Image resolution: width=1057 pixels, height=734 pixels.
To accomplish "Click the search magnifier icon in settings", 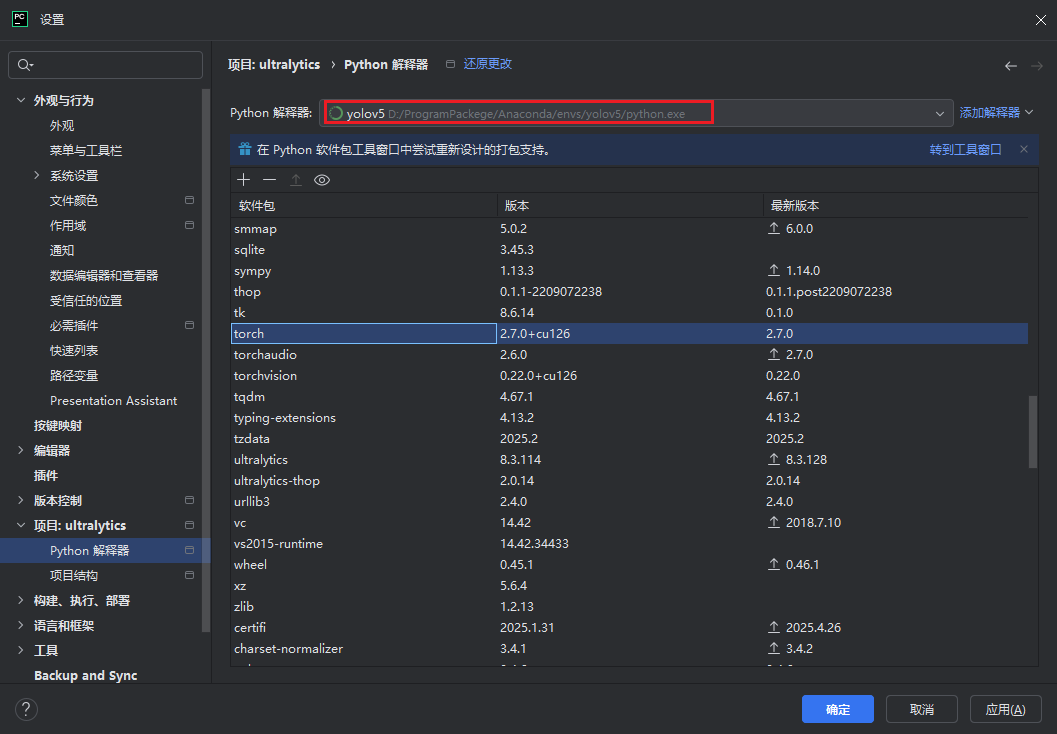I will click(25, 65).
